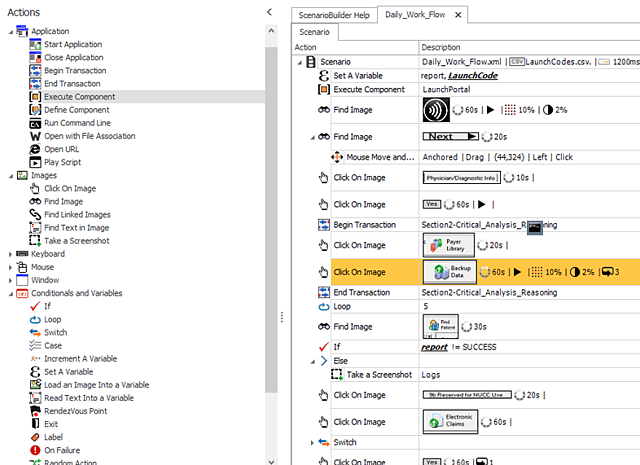The image size is (640, 465).
Task: Click the Actions list scroll up arrow
Action: pyautogui.click(x=271, y=31)
